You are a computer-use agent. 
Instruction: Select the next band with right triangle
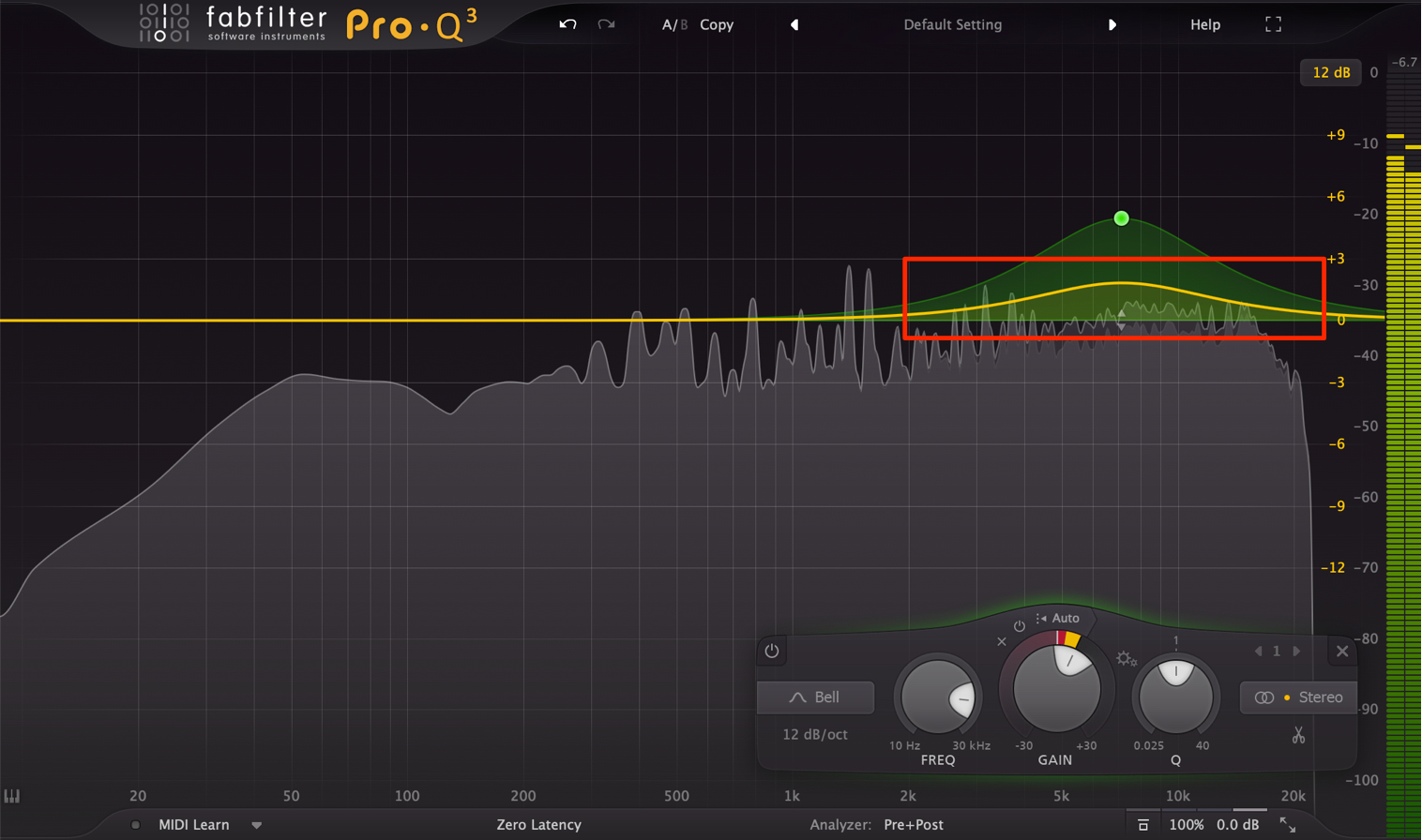click(x=1297, y=651)
